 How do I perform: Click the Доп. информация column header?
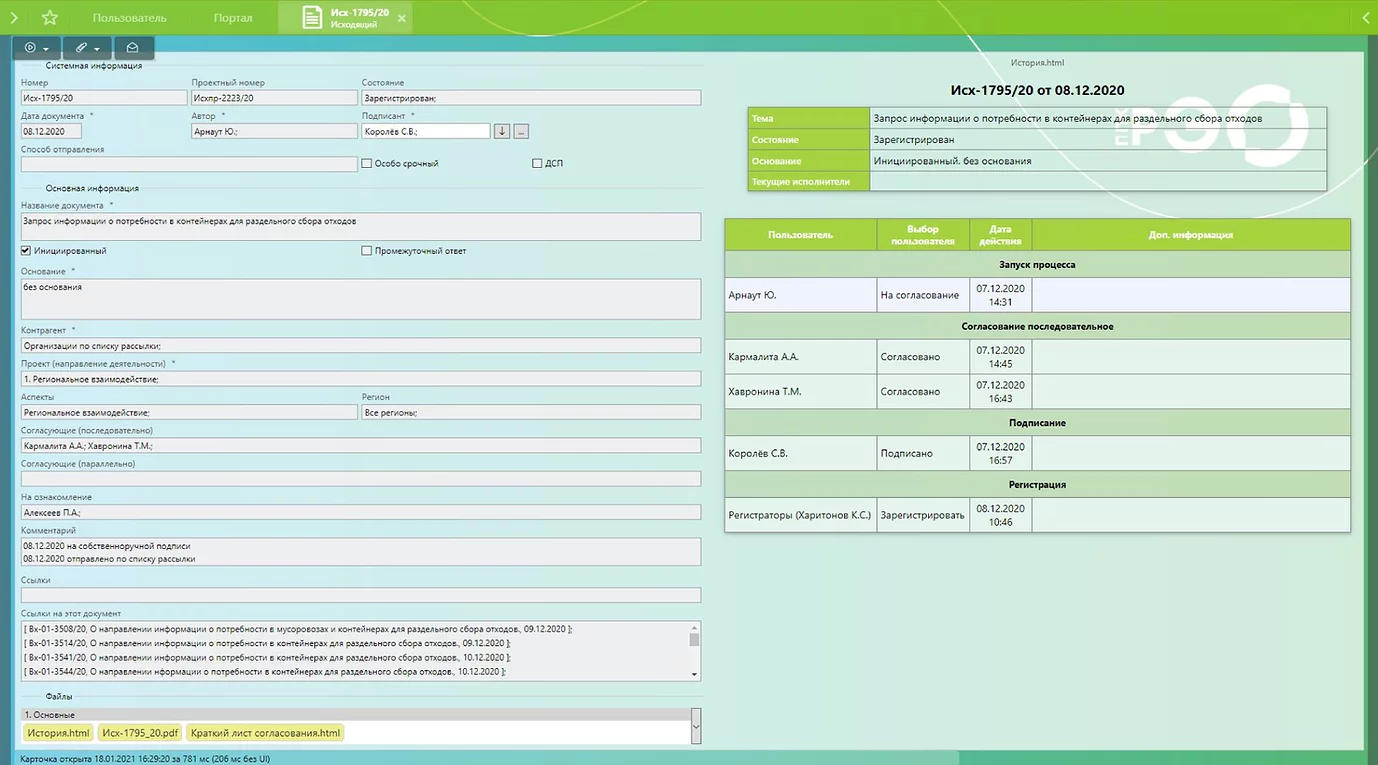coord(1191,235)
